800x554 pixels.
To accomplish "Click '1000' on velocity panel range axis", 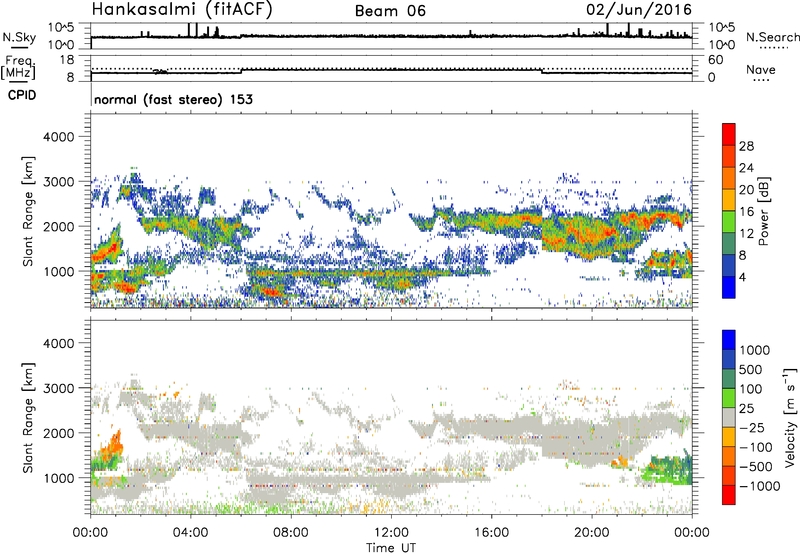I will pos(59,478).
